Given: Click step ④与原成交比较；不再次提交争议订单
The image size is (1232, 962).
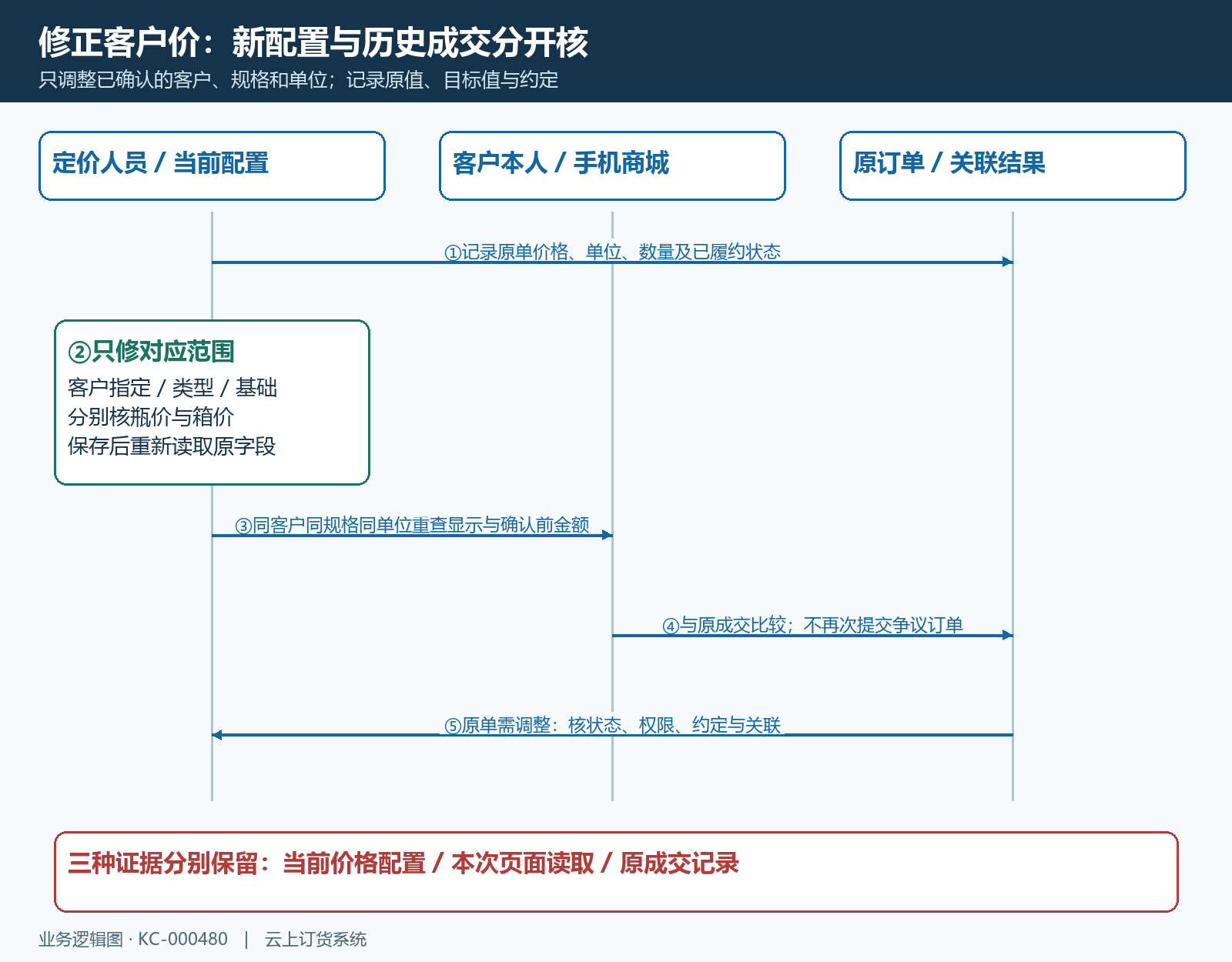Looking at the screenshot, I should coord(812,626).
